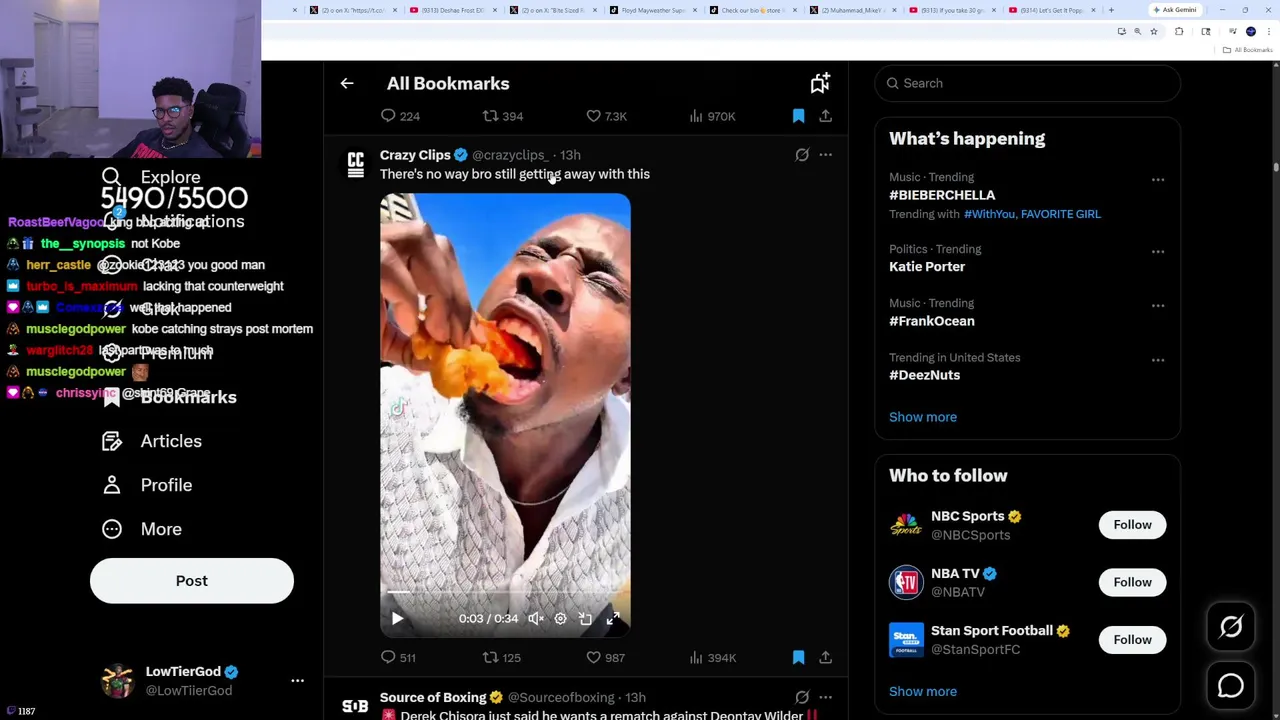The width and height of the screenshot is (1280, 720).
Task: Click the Ask Gemini browser button
Action: point(1175,10)
